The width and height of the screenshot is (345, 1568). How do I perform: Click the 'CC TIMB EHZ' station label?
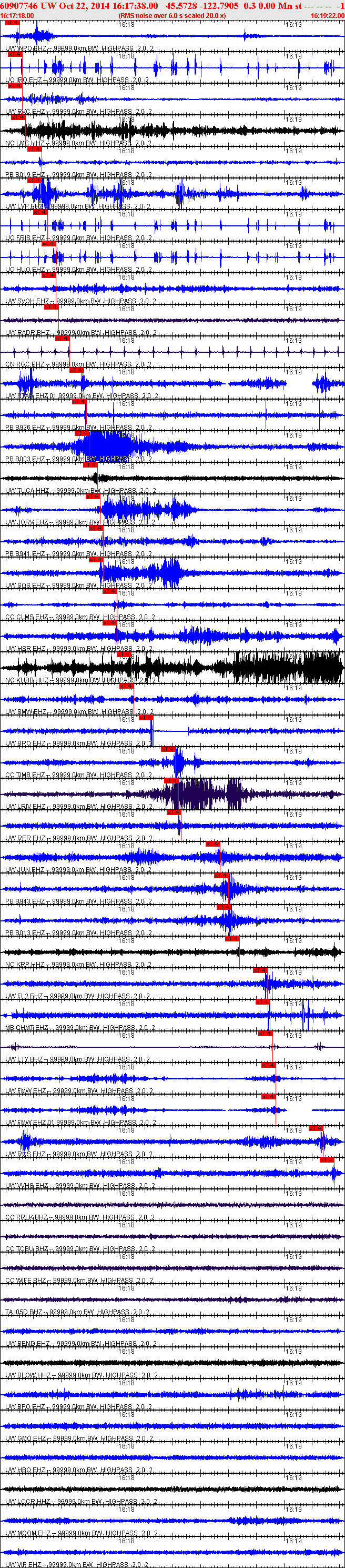(26, 776)
